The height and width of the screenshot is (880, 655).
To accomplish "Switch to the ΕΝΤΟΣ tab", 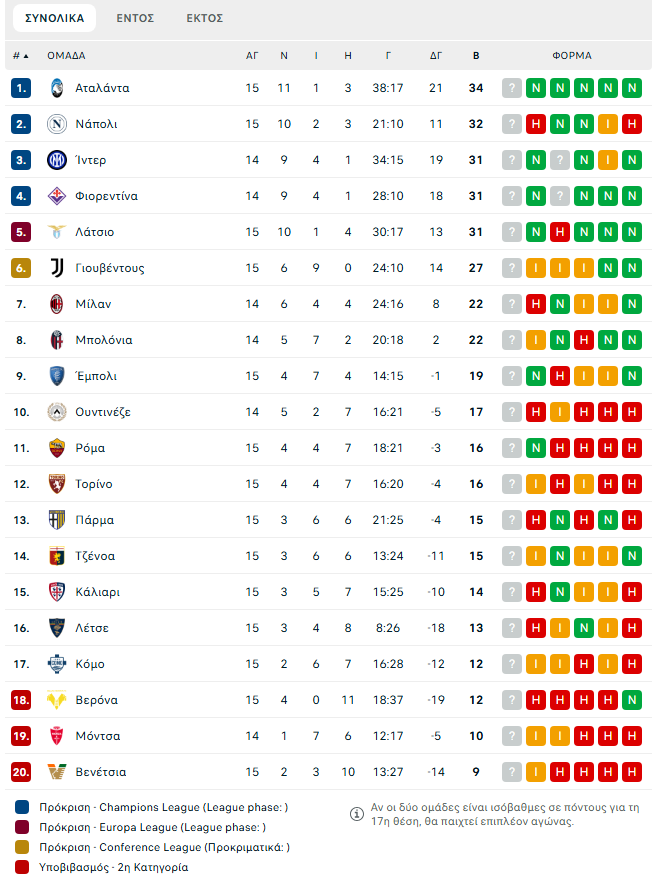I will coord(135,18).
